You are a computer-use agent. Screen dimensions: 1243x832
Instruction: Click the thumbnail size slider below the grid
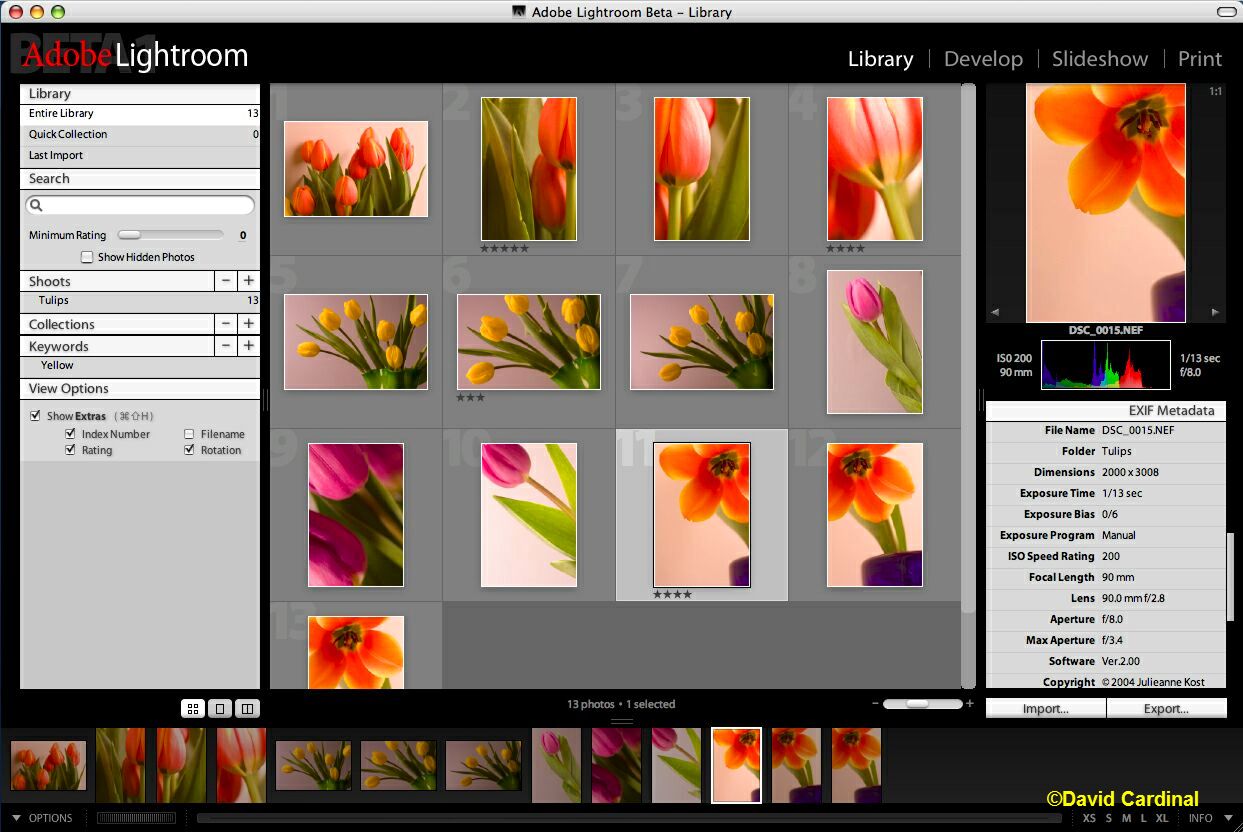[x=922, y=704]
